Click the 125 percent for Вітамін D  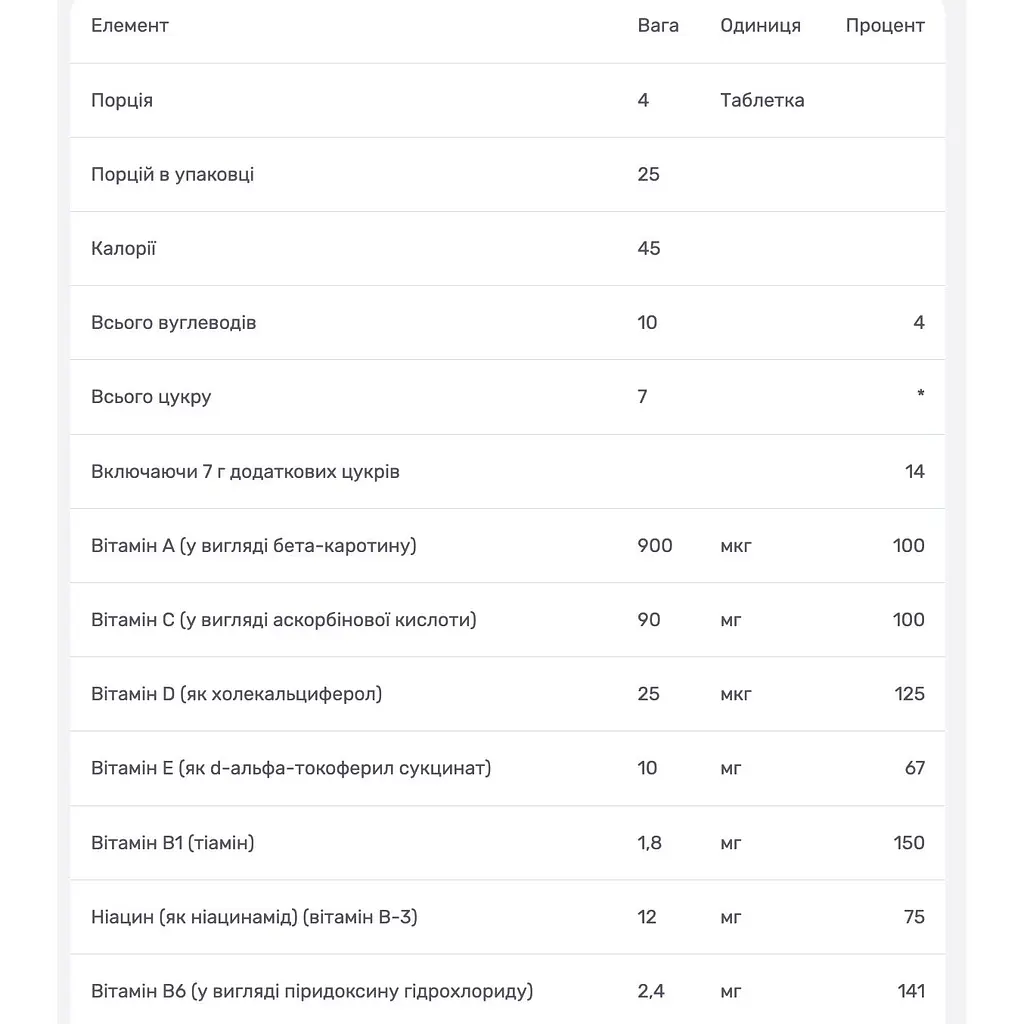[909, 694]
